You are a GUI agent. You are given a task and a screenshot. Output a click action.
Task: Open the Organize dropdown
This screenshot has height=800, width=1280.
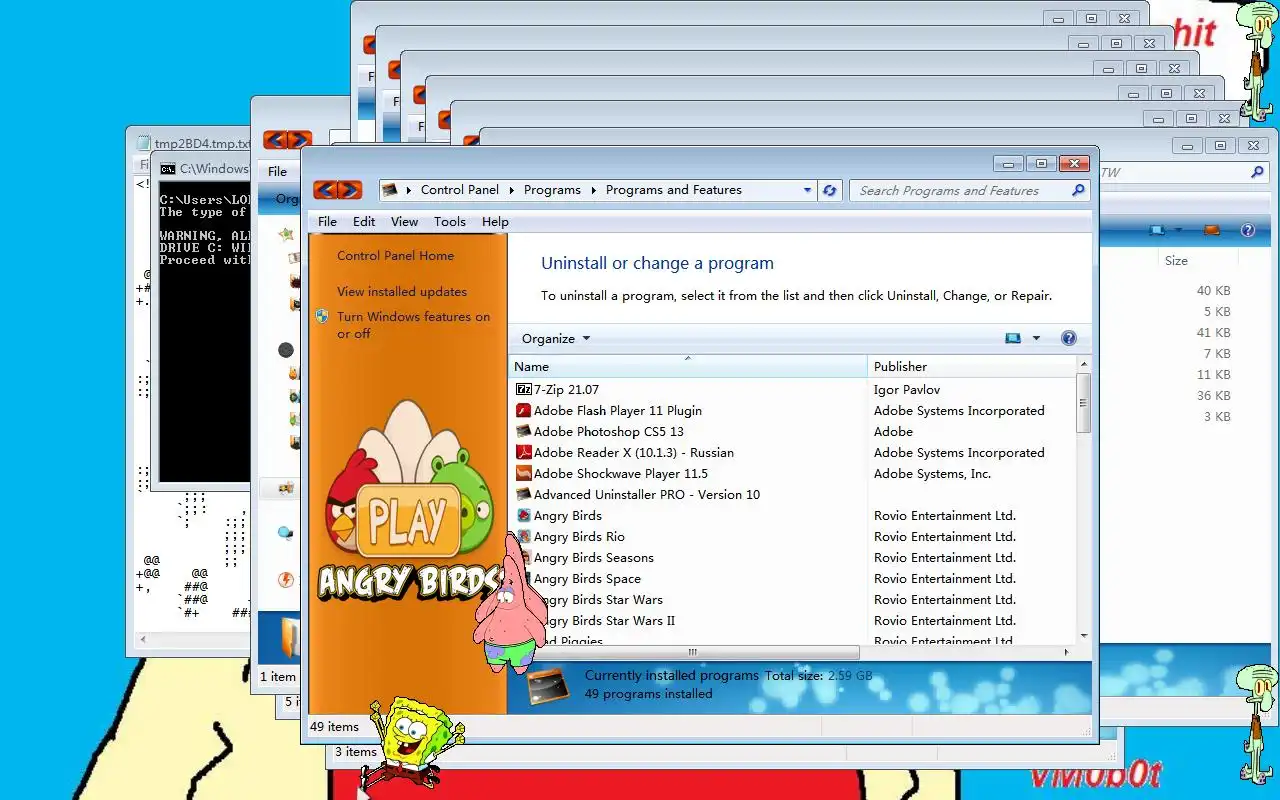pos(556,338)
